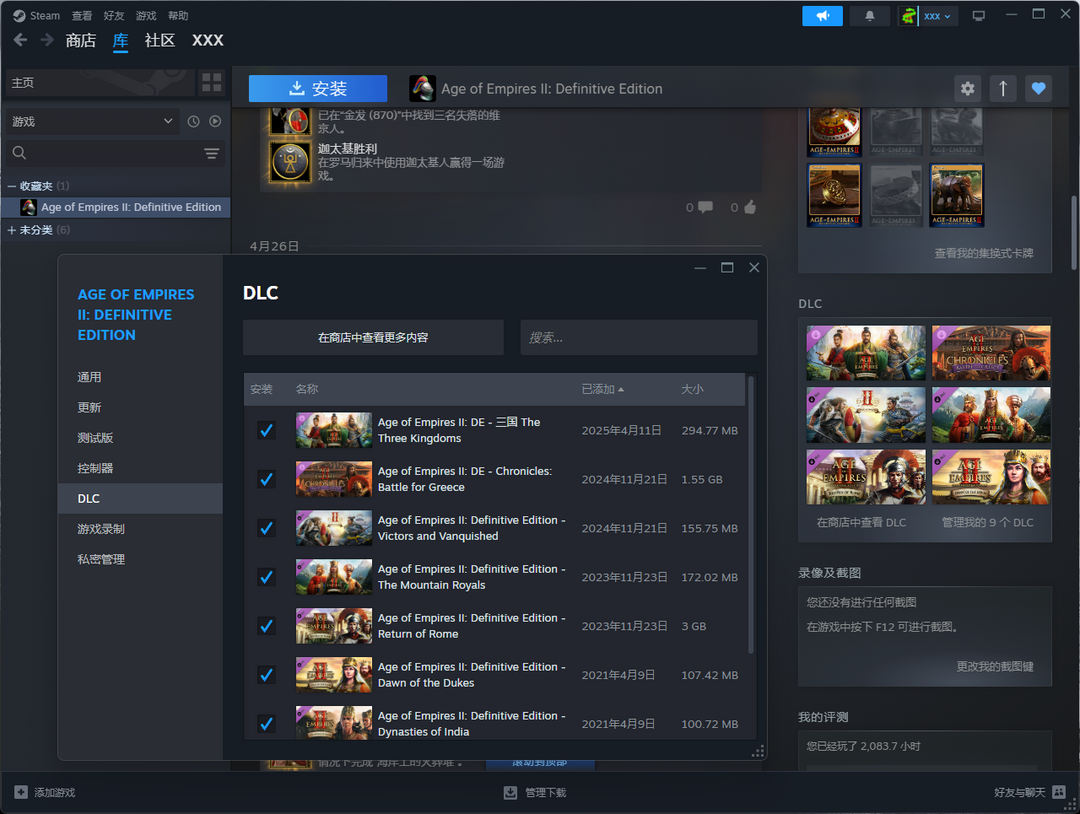Select 控制器 in properties sidebar

point(141,468)
